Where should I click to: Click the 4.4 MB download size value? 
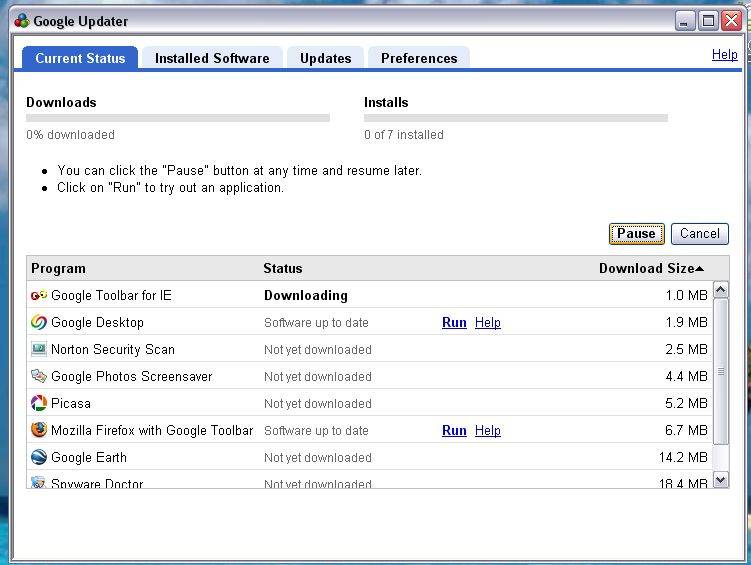[x=686, y=376]
